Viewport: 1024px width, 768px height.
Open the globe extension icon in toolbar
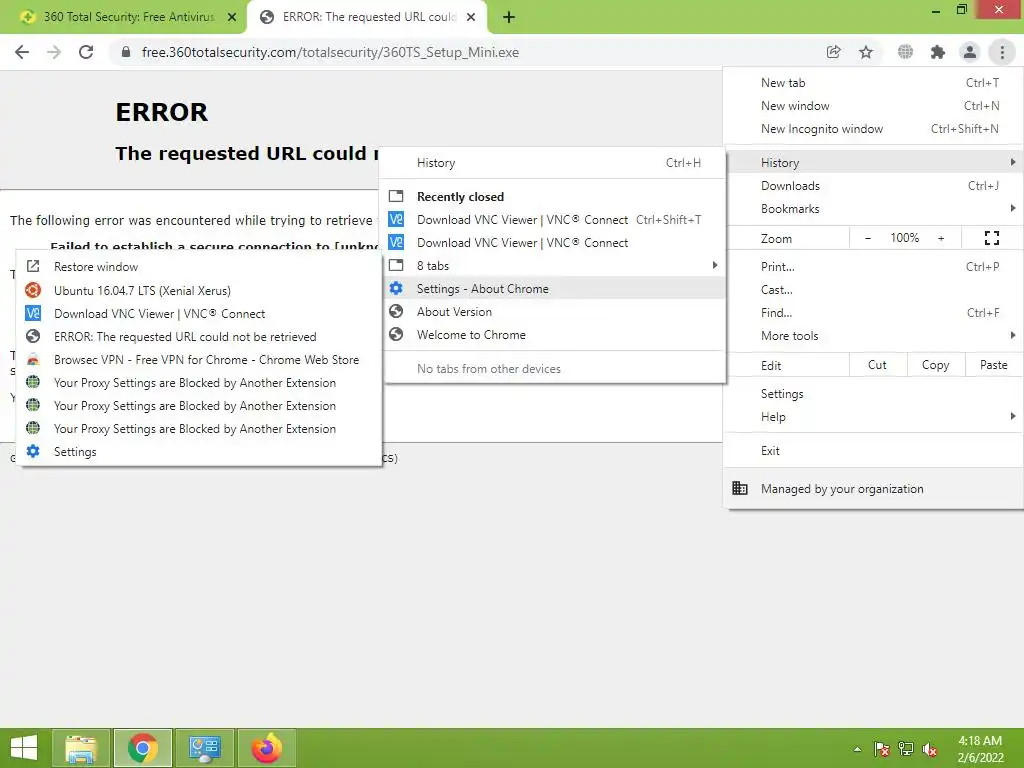point(905,52)
